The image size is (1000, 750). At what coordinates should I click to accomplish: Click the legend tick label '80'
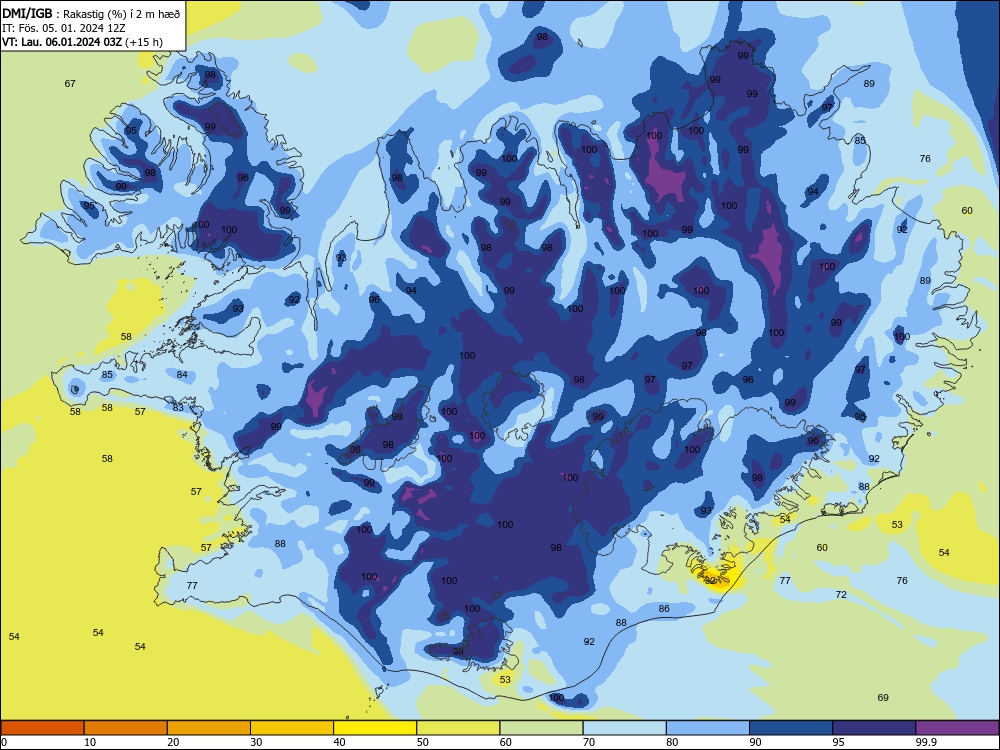click(672, 742)
